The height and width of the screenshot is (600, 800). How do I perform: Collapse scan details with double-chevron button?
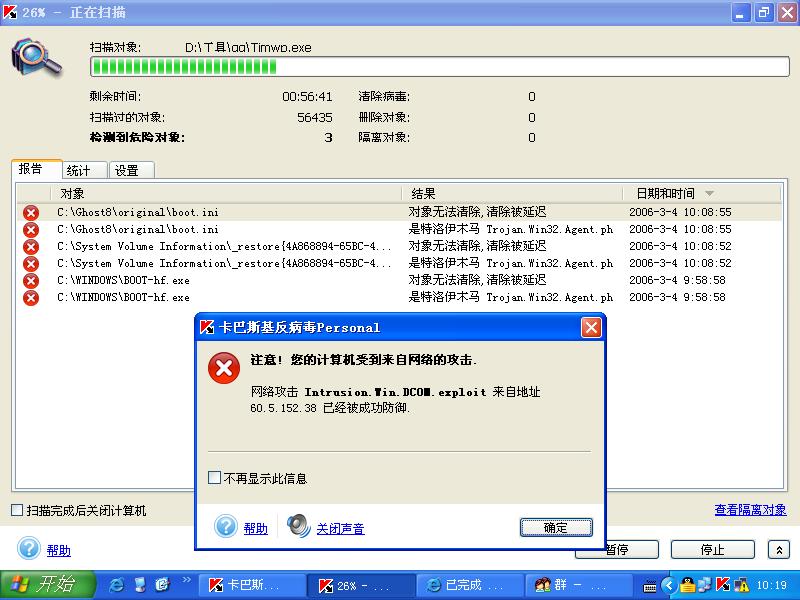[779, 550]
